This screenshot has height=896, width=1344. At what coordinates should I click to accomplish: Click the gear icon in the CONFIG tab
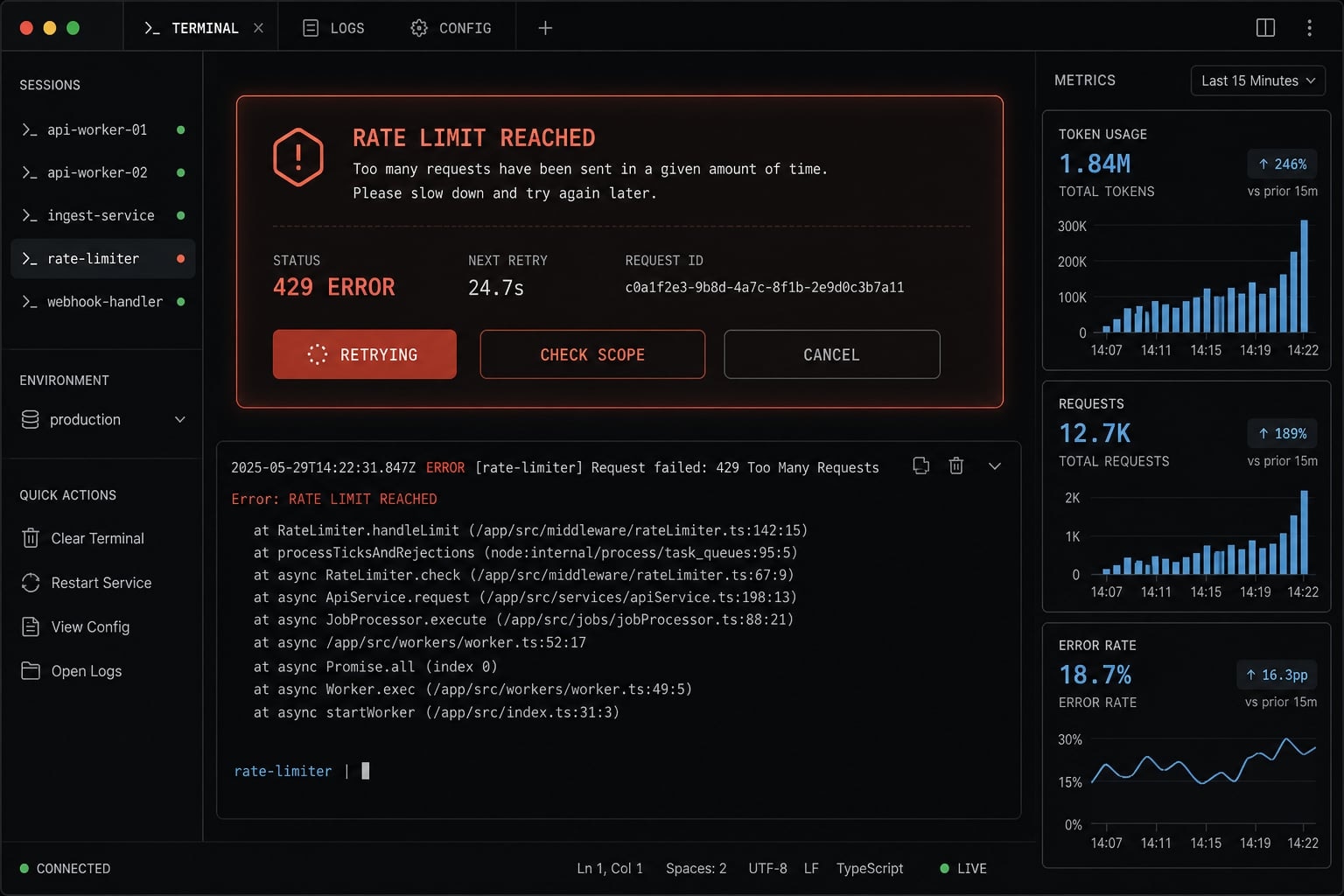[419, 28]
